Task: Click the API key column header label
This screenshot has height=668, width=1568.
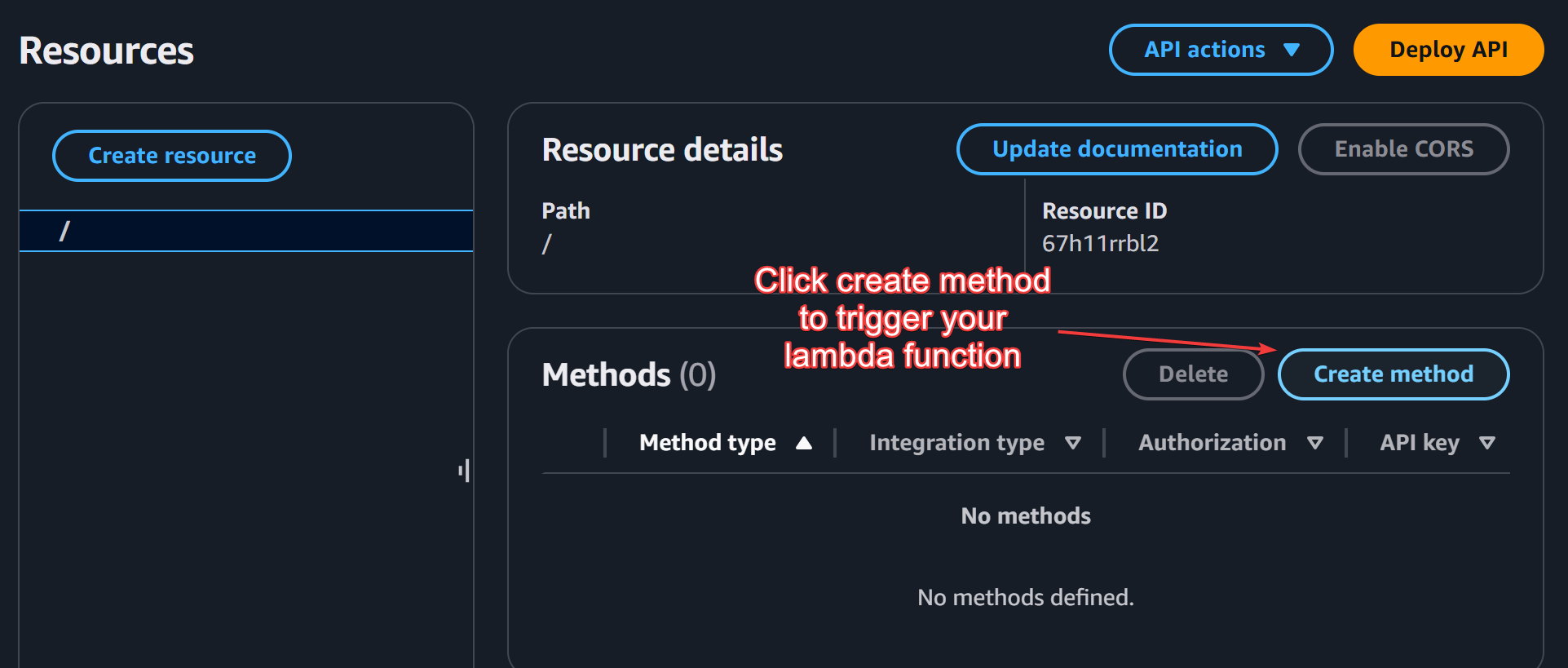Action: (x=1420, y=443)
